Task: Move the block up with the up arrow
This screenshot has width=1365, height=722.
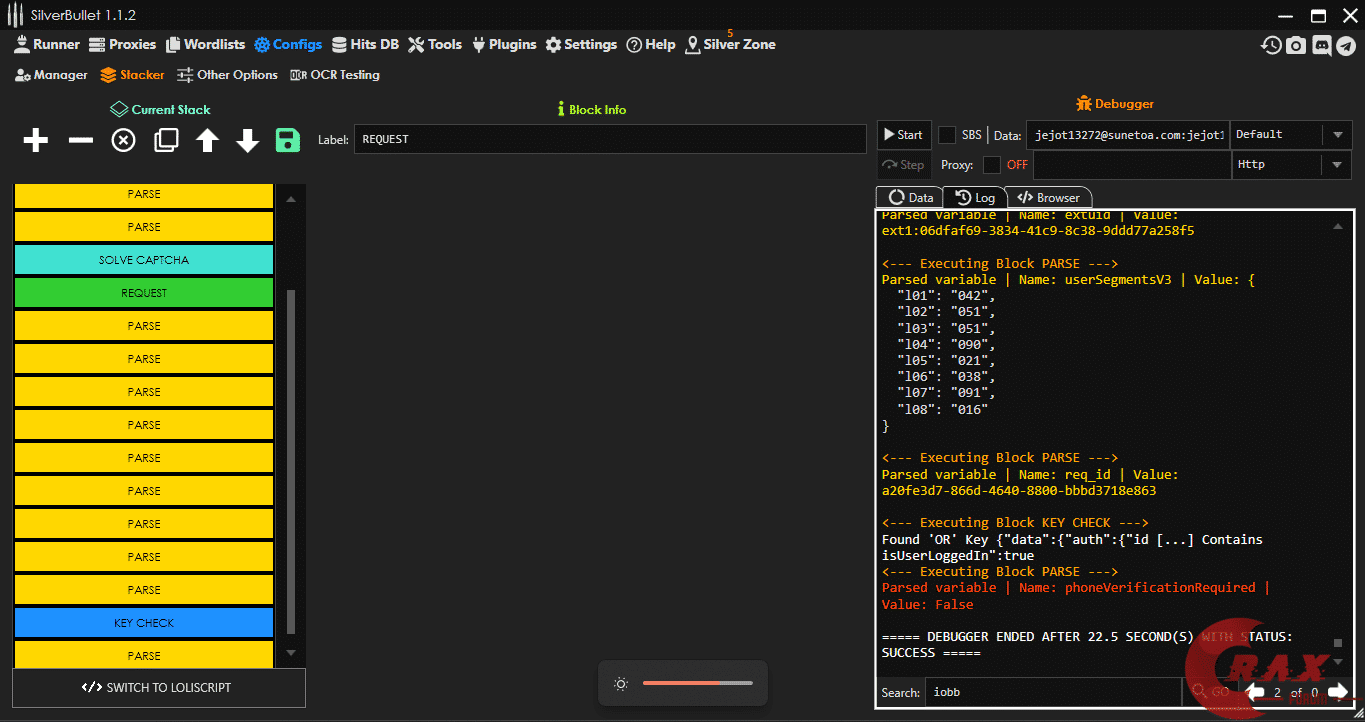Action: 207,140
